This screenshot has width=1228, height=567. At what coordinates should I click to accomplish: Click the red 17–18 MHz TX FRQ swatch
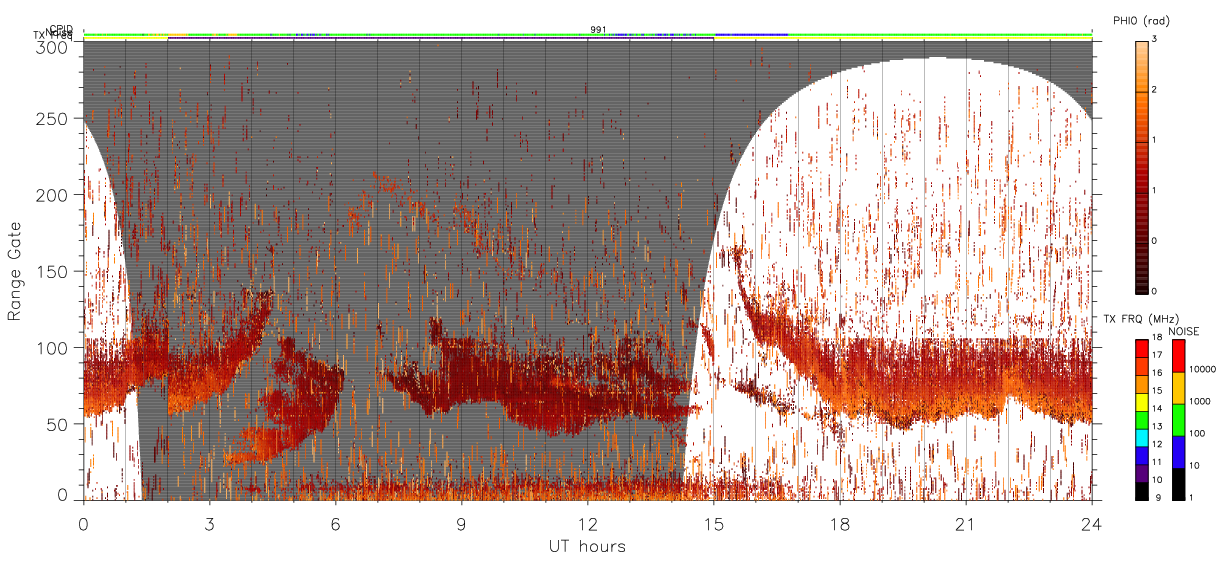point(1141,348)
